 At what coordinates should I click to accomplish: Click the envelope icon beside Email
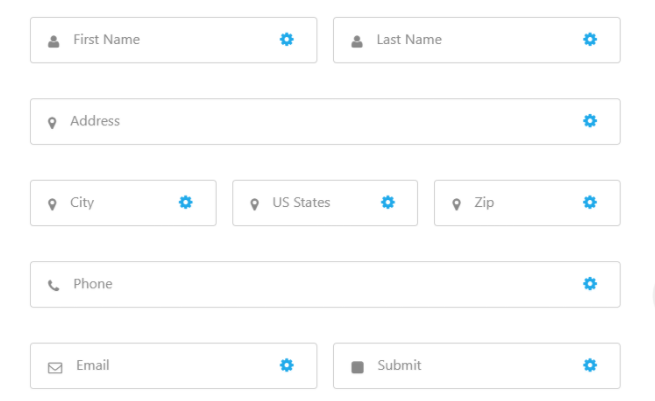pyautogui.click(x=55, y=367)
